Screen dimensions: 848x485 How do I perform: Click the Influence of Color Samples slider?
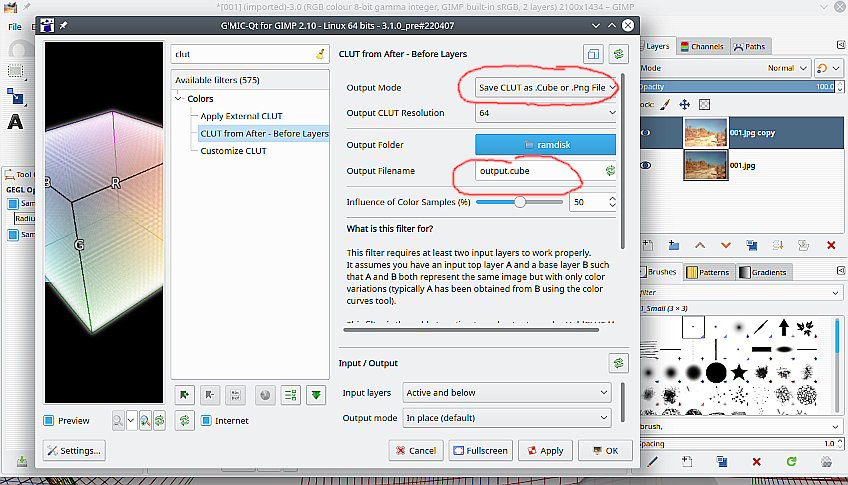[x=519, y=202]
